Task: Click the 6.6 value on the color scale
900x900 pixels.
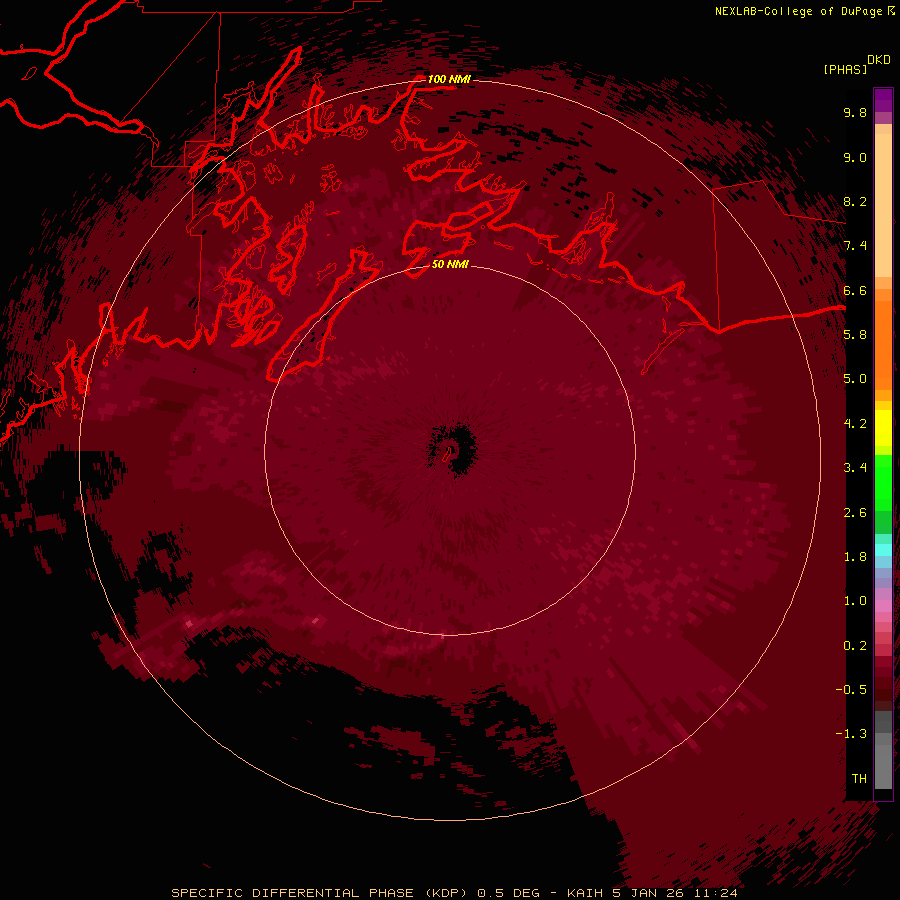Action: (855, 290)
